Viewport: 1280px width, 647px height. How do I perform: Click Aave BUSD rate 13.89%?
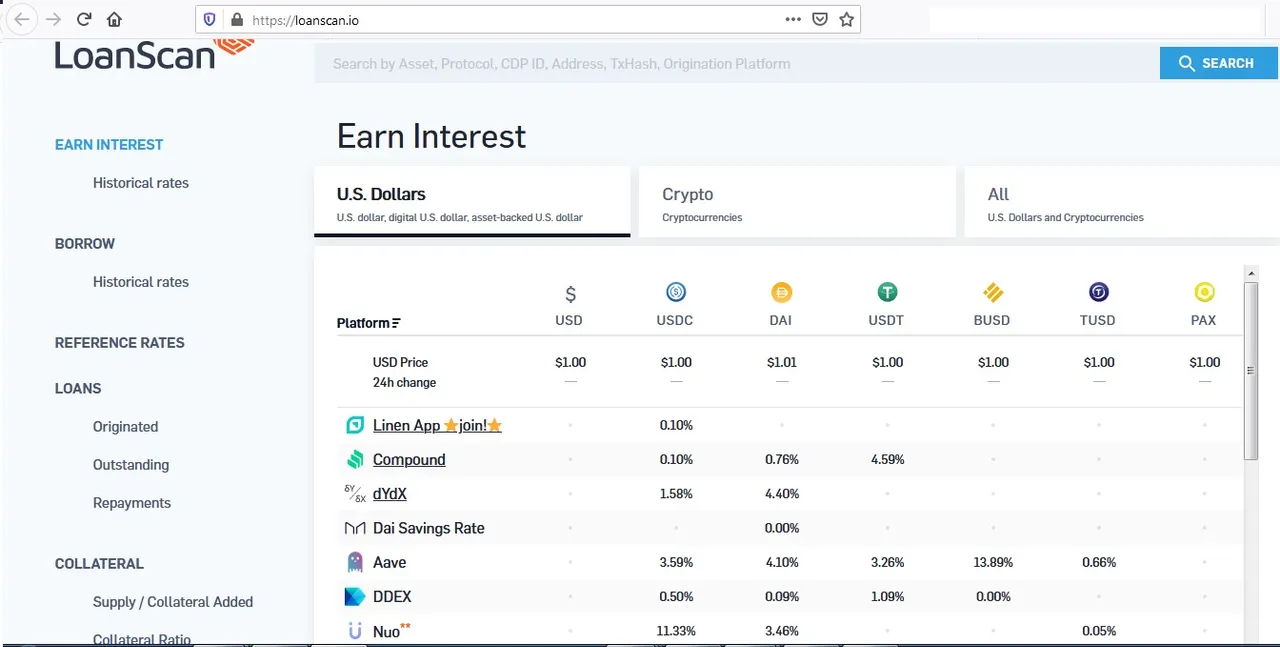[x=993, y=563]
